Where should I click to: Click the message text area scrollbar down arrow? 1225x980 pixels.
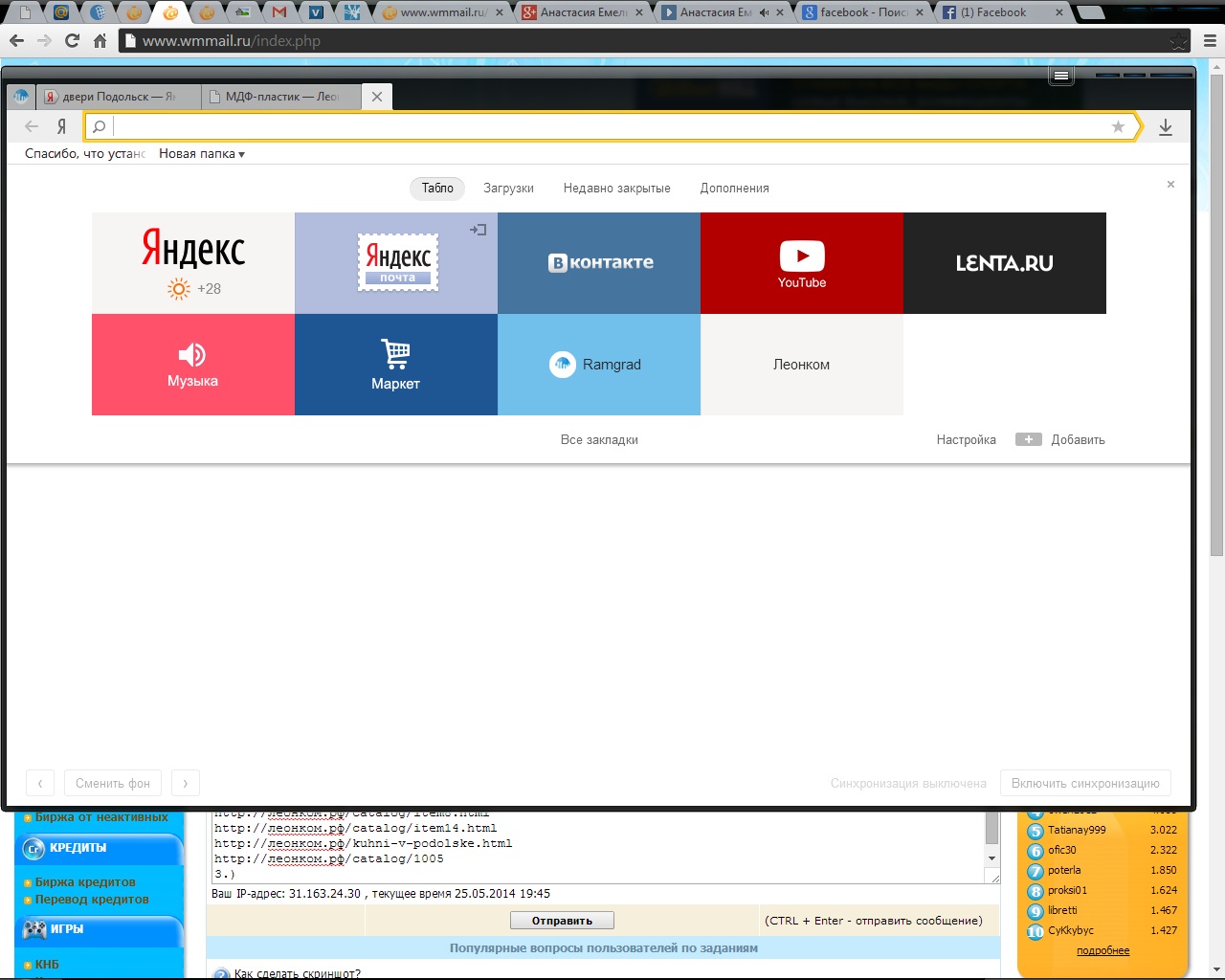pos(991,858)
